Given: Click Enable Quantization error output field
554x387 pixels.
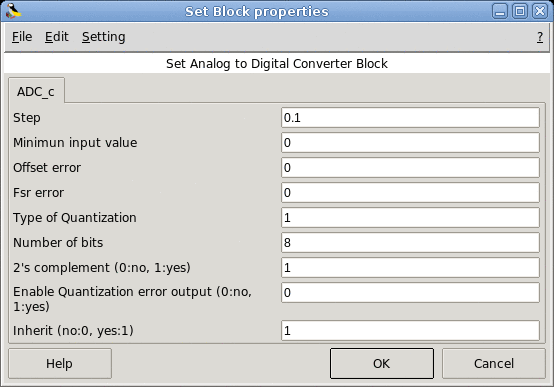Looking at the screenshot, I should [410, 293].
